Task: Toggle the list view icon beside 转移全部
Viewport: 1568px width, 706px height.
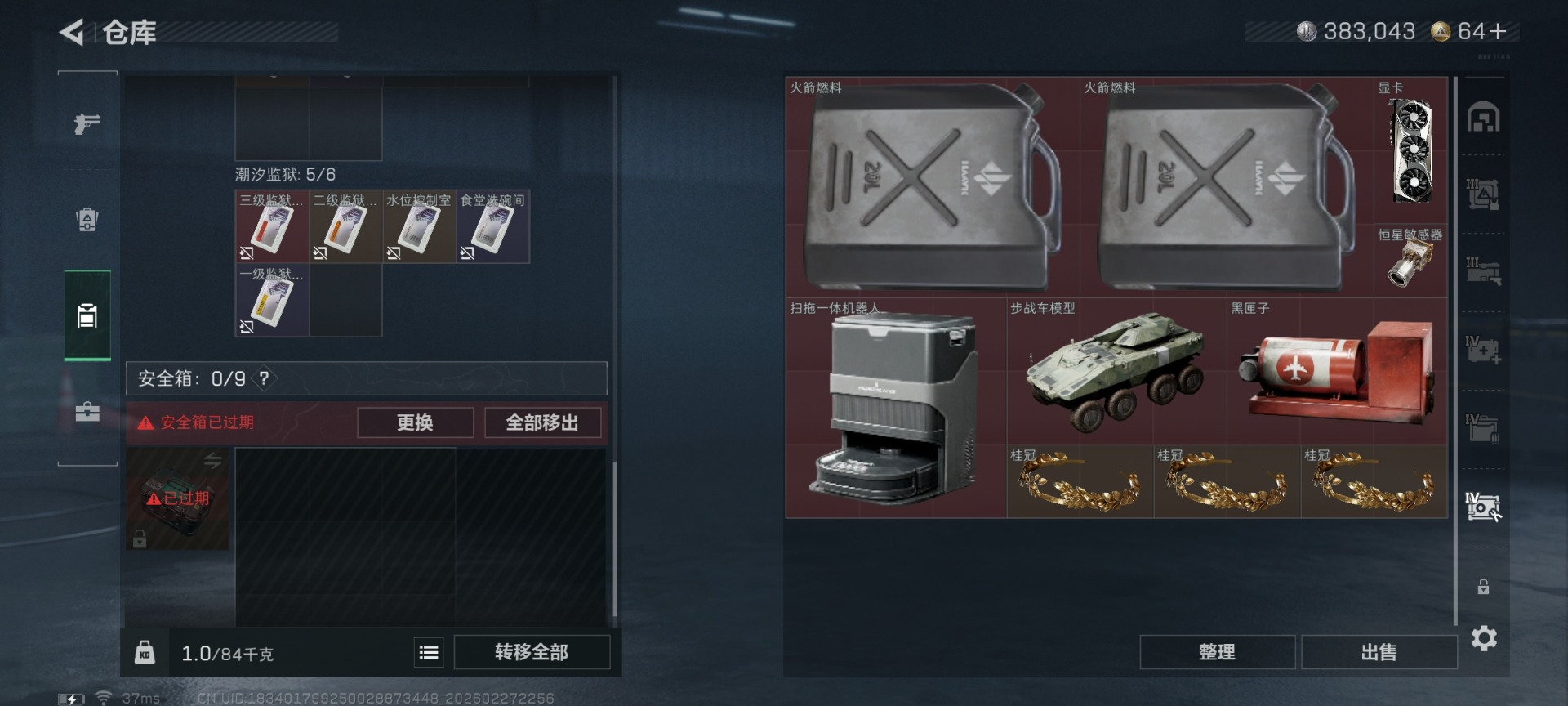Action: (429, 652)
